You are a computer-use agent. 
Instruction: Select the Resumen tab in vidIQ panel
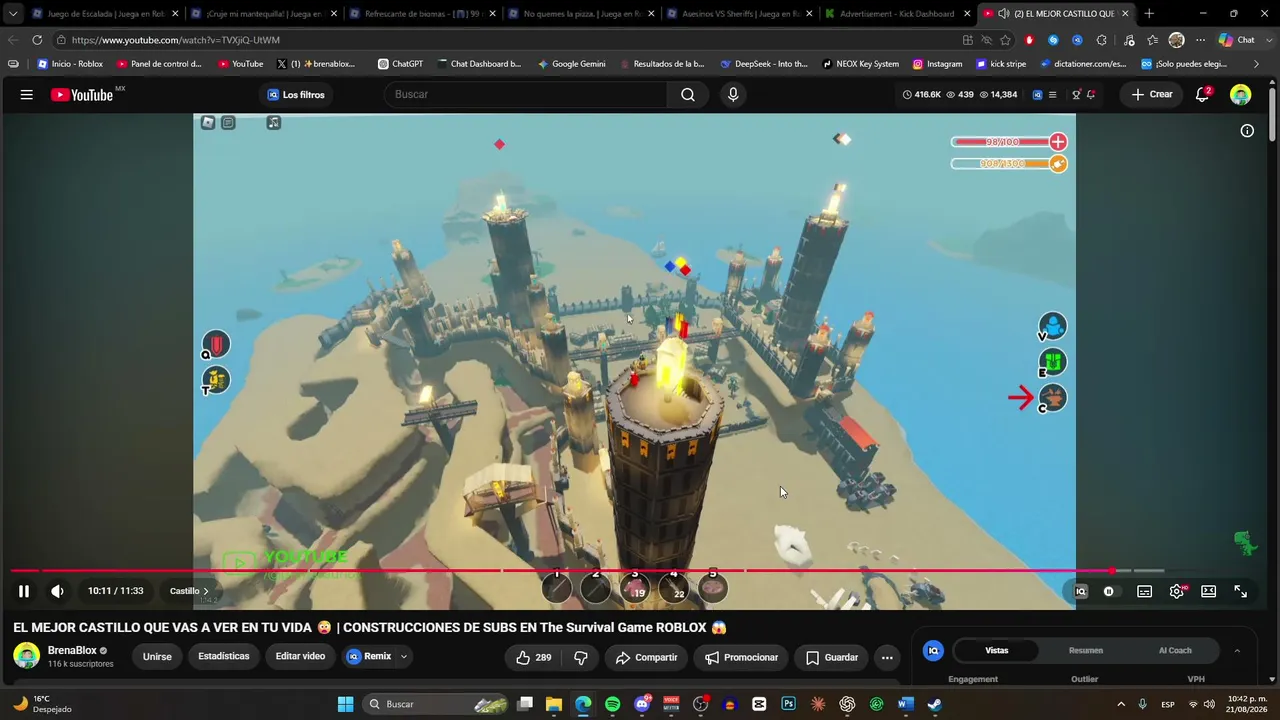(1086, 650)
